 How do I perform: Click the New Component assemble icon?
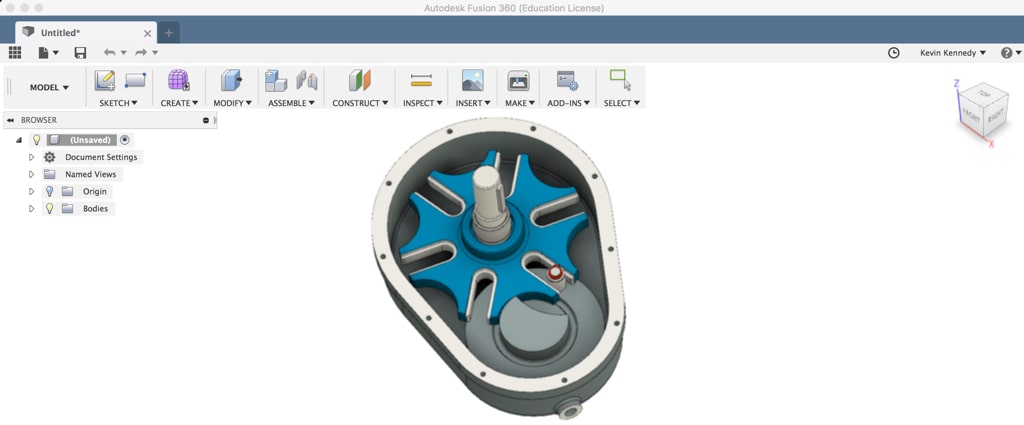click(276, 81)
